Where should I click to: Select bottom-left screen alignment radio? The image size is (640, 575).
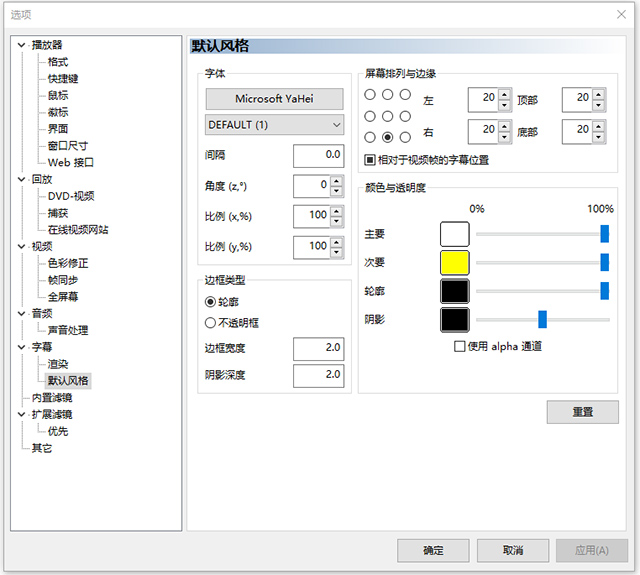pos(370,137)
